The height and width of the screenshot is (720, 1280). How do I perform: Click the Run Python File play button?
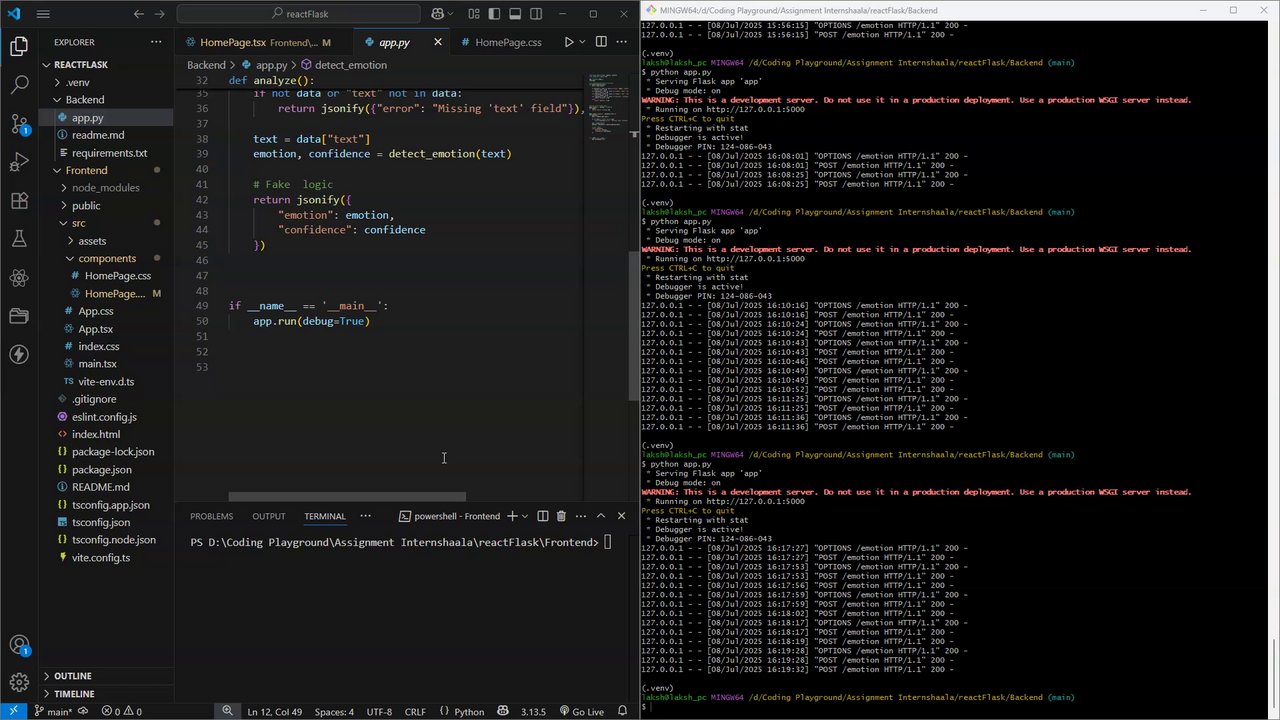point(568,42)
